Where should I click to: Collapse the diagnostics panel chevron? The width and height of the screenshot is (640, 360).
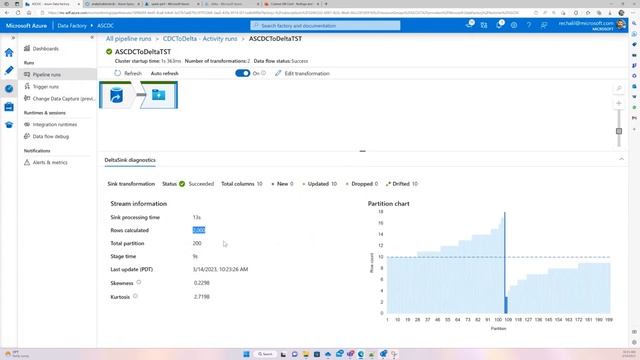[621, 159]
